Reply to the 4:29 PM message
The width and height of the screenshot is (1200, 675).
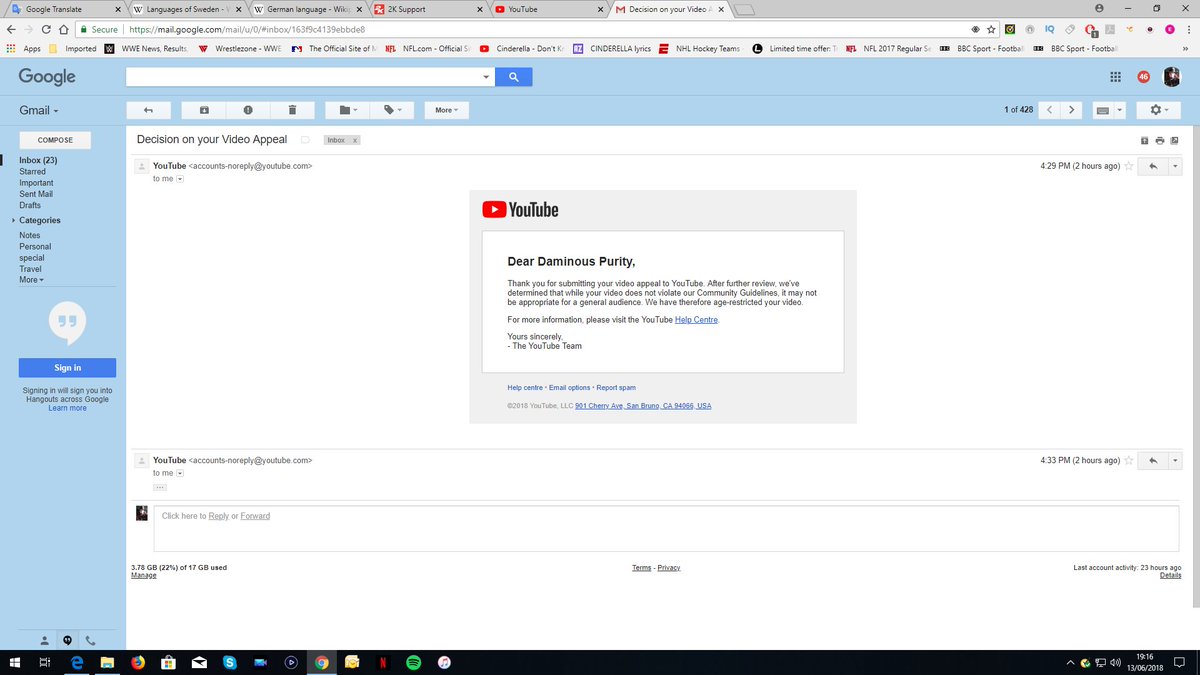point(1153,166)
